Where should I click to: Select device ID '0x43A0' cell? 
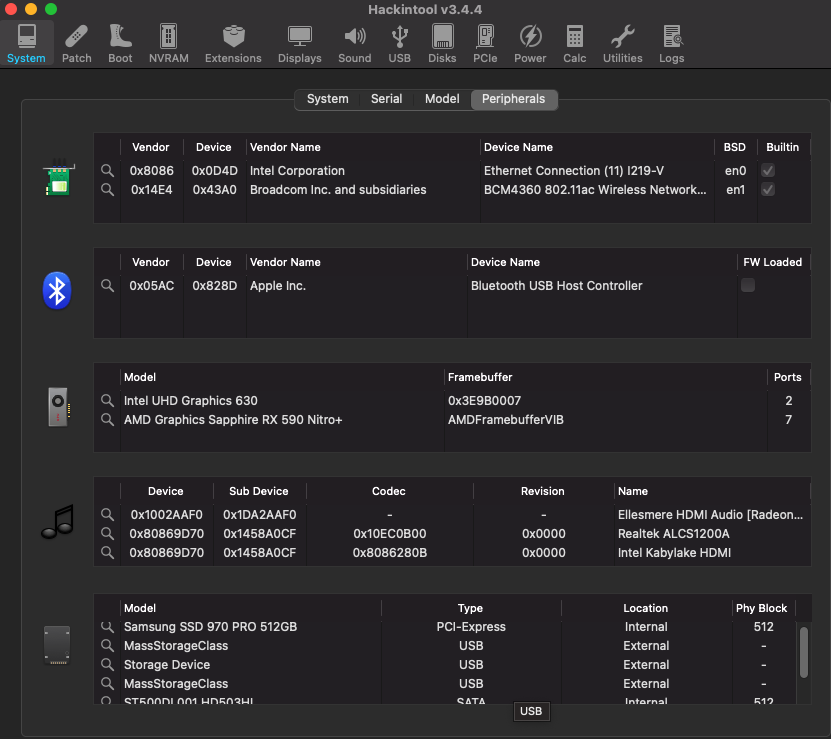point(214,190)
